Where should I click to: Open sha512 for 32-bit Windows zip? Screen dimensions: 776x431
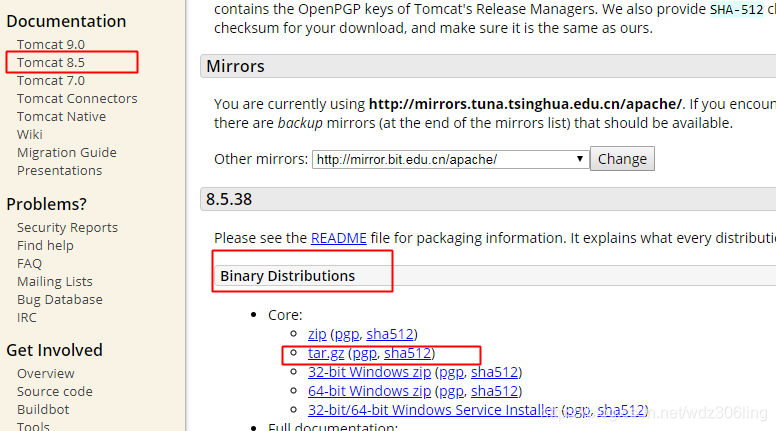[494, 372]
